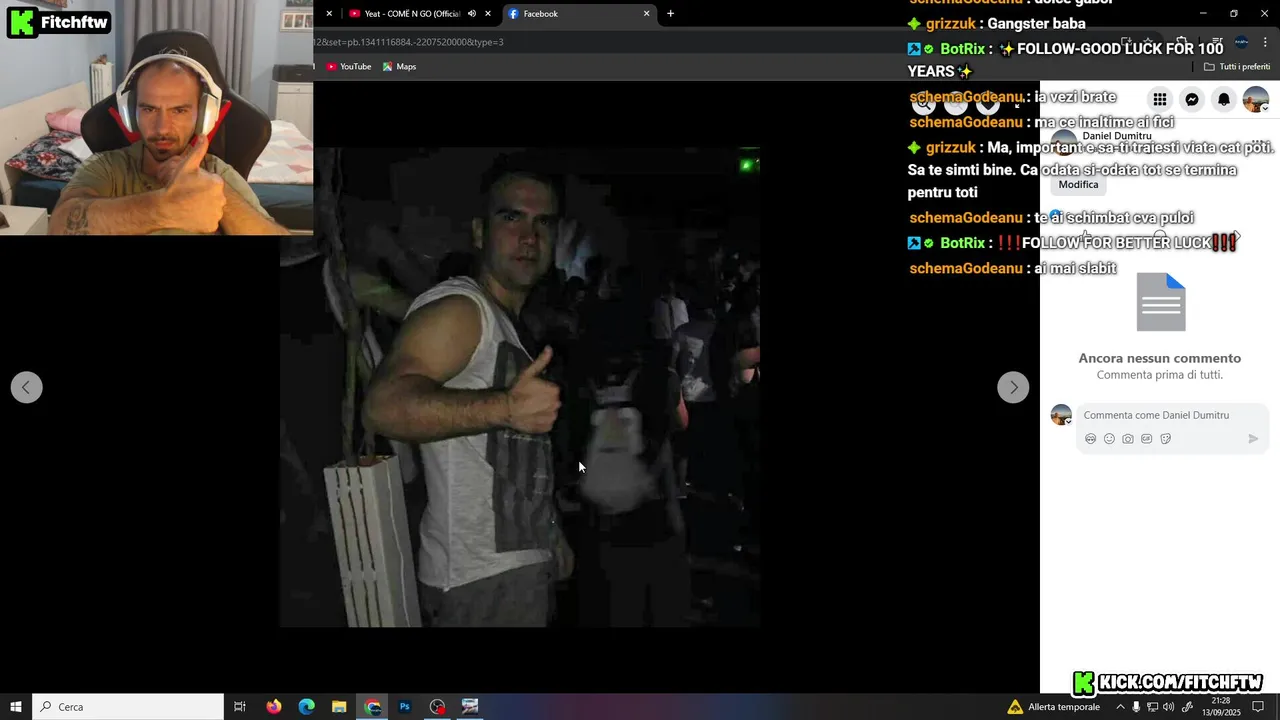
Task: Click the Modifica button
Action: click(1078, 185)
